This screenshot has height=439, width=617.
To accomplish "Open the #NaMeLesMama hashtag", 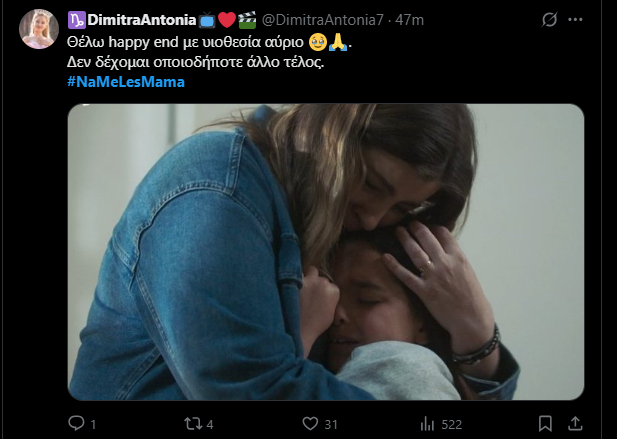I will [x=126, y=82].
